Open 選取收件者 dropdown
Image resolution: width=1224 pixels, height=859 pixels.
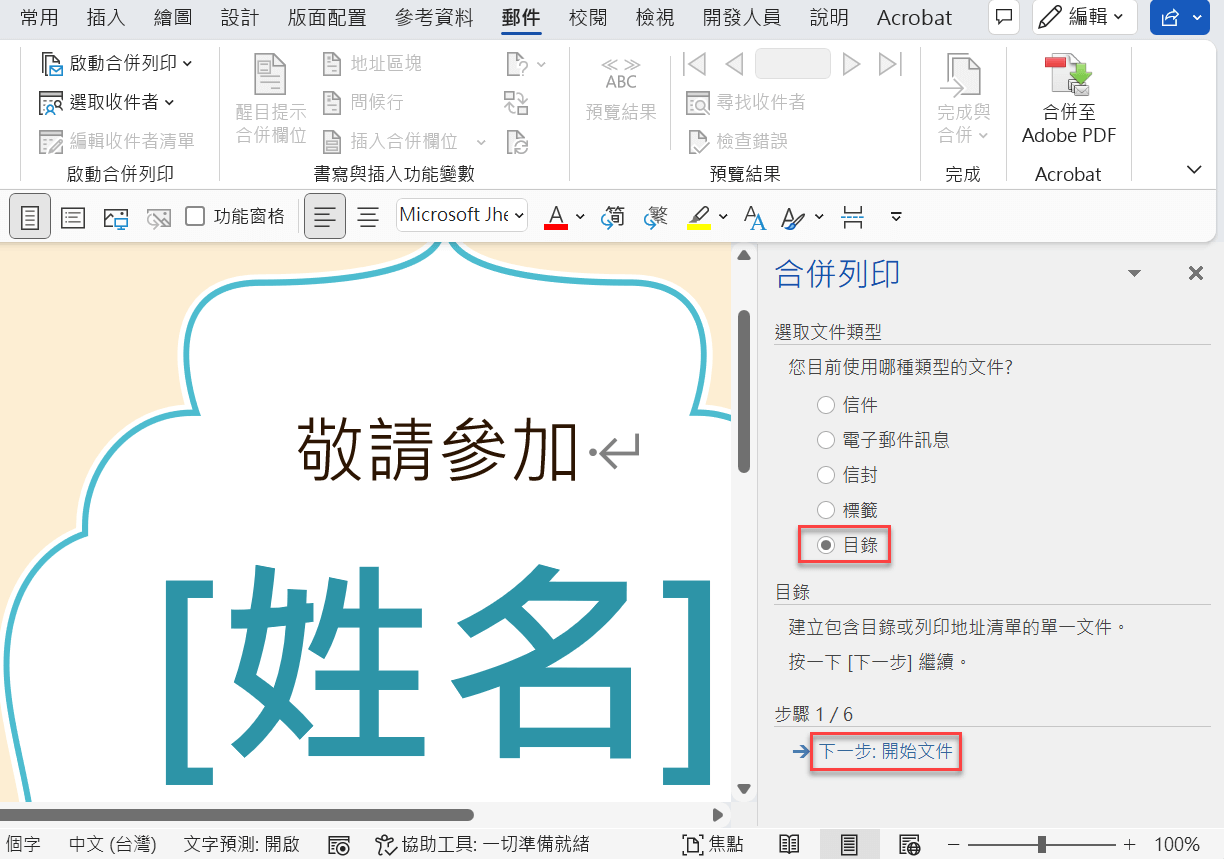[x=107, y=102]
